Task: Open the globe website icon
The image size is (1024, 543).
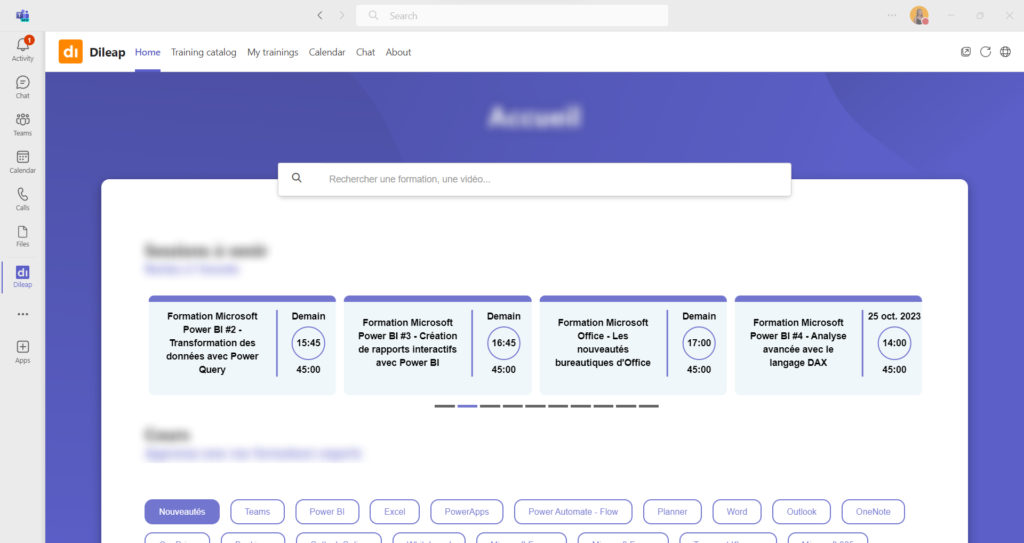Action: [1005, 52]
